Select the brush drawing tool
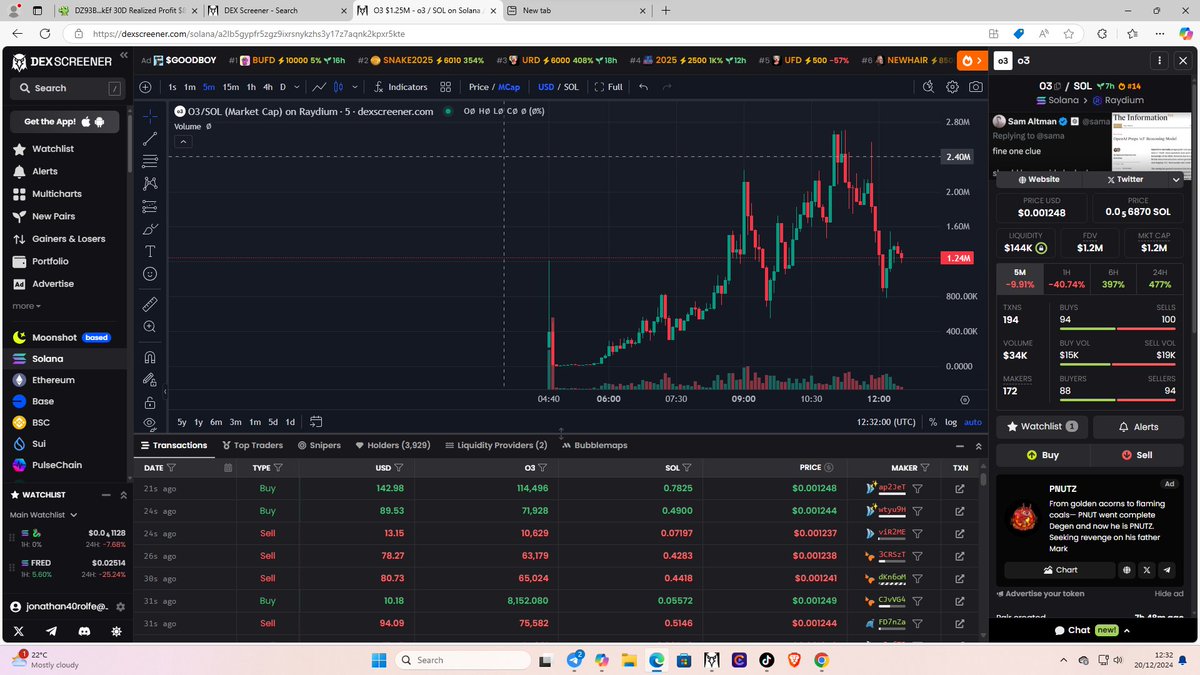The height and width of the screenshot is (675, 1200). 150,229
